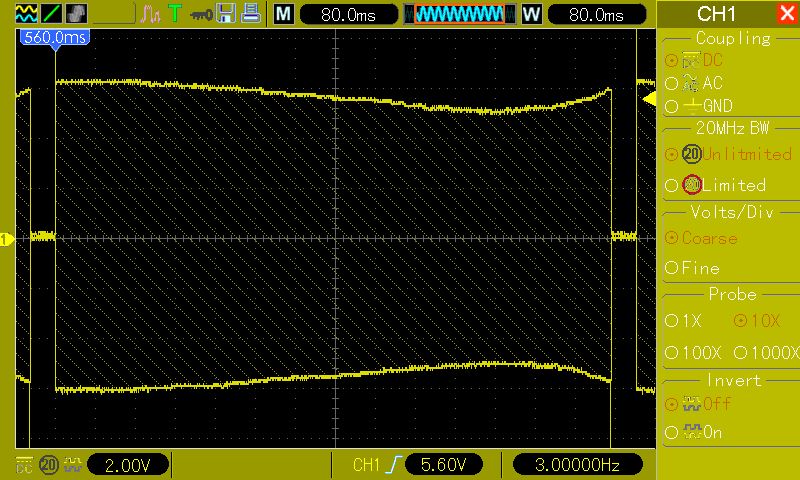Click the pink pulse measurement icon
The width and height of the screenshot is (800, 480).
[152, 14]
